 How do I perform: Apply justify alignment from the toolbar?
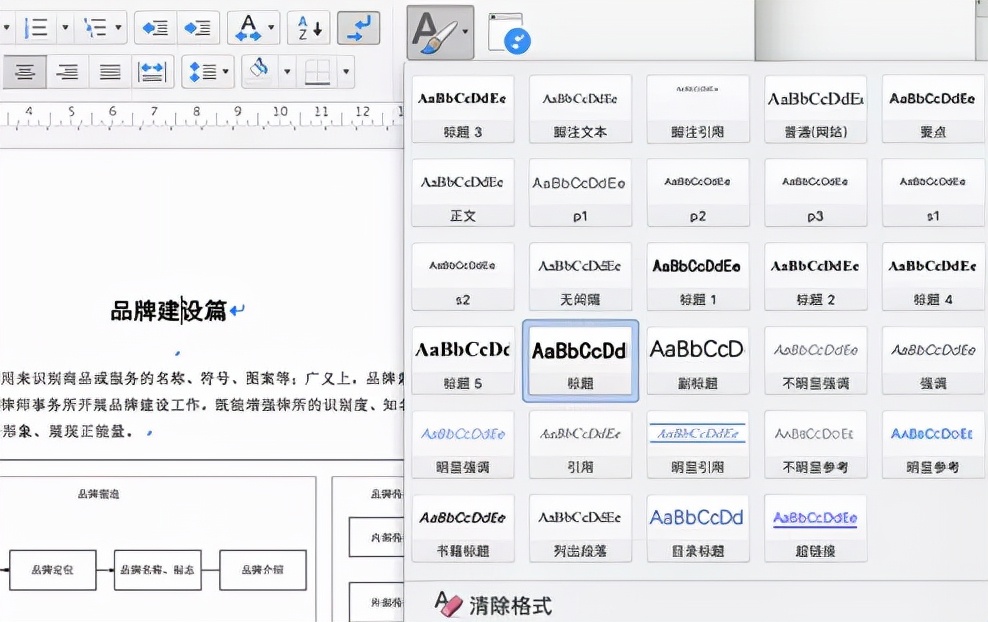click(109, 72)
